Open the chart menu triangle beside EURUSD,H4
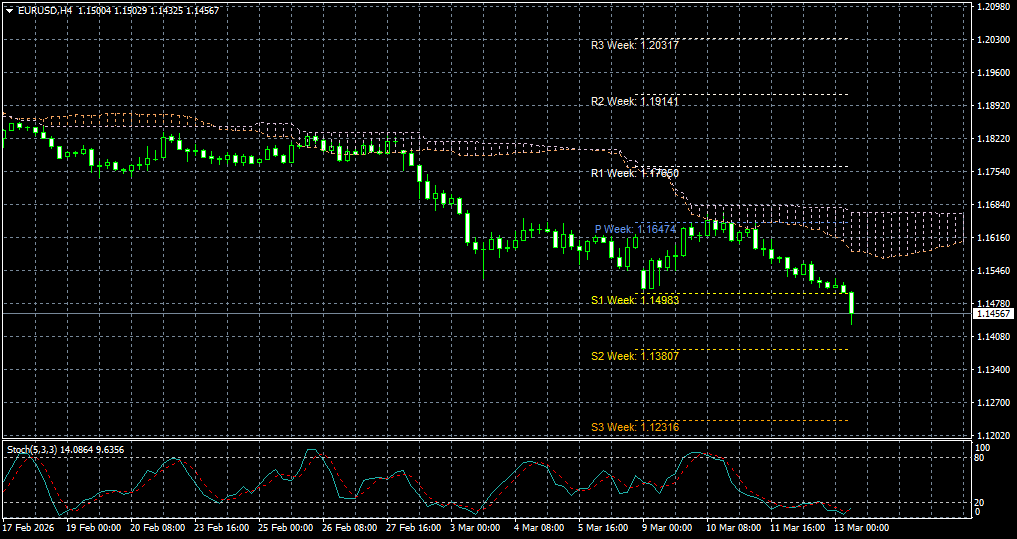 coord(9,10)
